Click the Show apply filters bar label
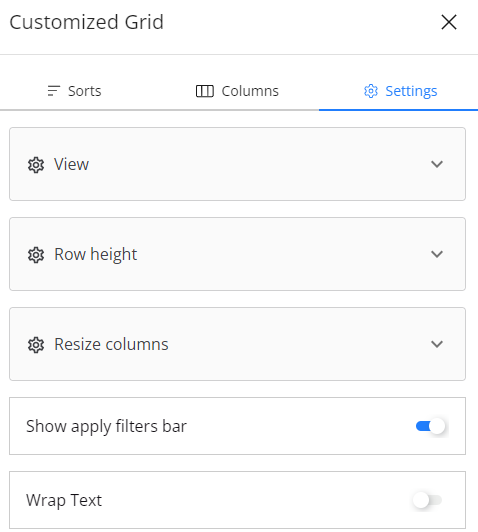 coord(107,426)
